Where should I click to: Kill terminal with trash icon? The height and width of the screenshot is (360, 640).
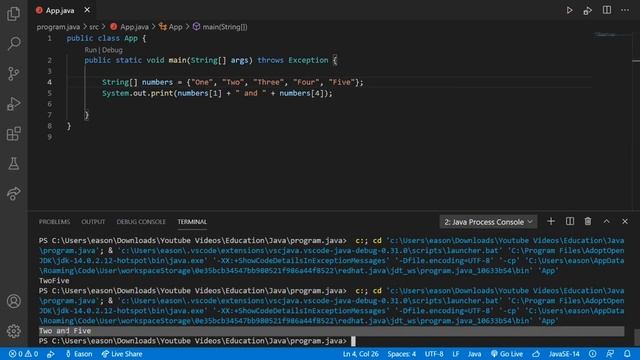(x=588, y=221)
